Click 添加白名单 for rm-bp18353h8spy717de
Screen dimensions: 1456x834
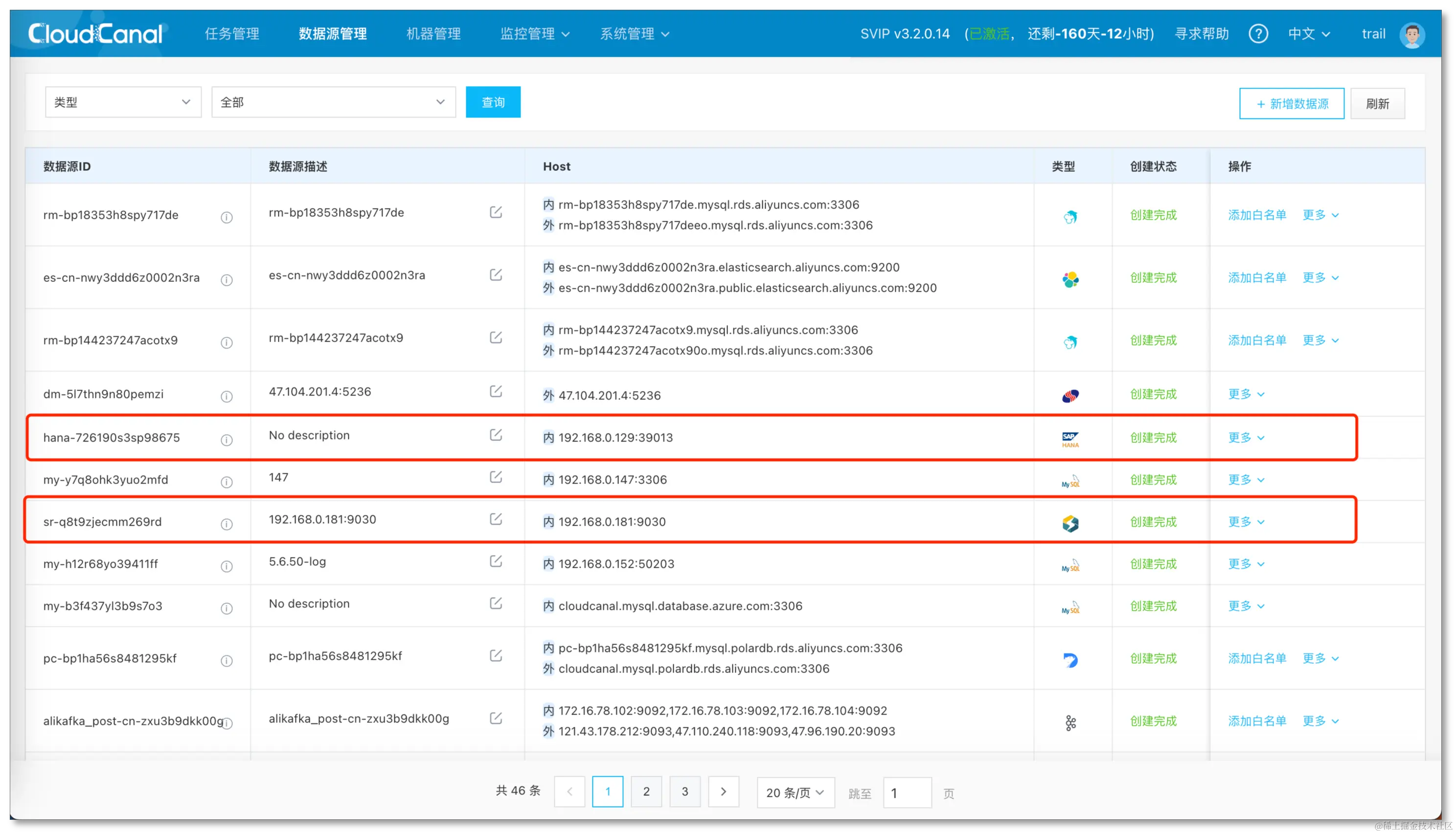point(1257,215)
